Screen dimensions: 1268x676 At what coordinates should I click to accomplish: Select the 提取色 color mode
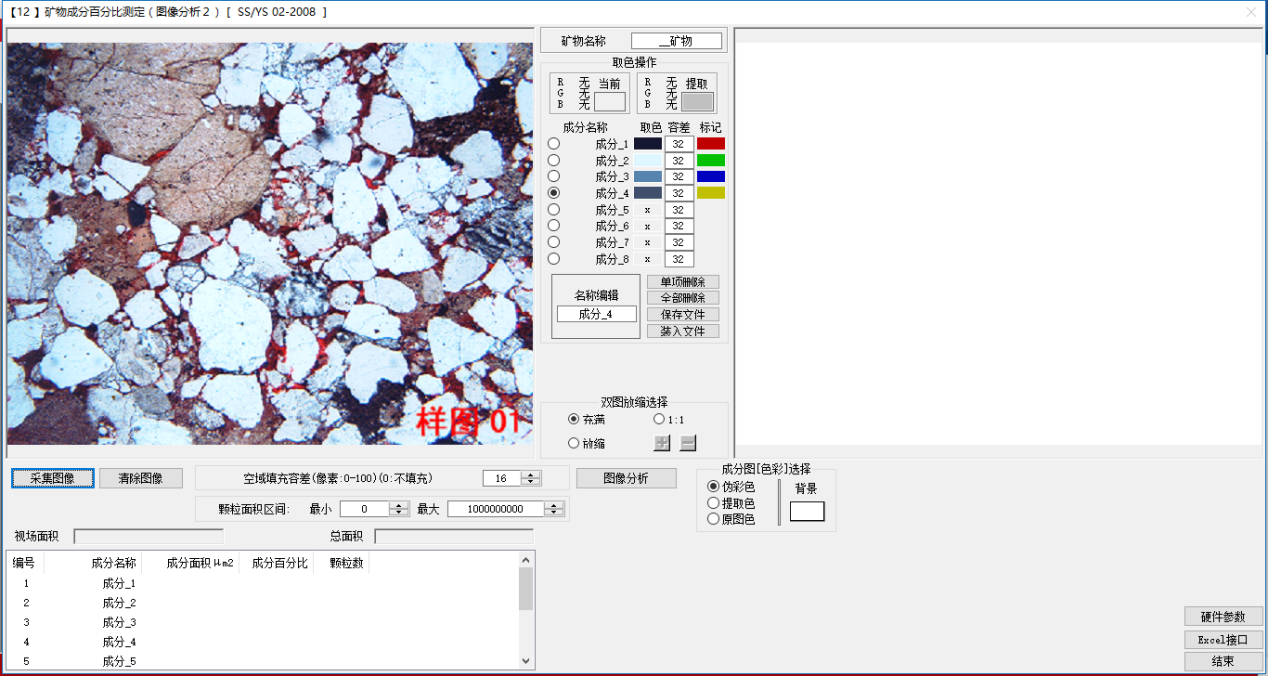pyautogui.click(x=713, y=503)
